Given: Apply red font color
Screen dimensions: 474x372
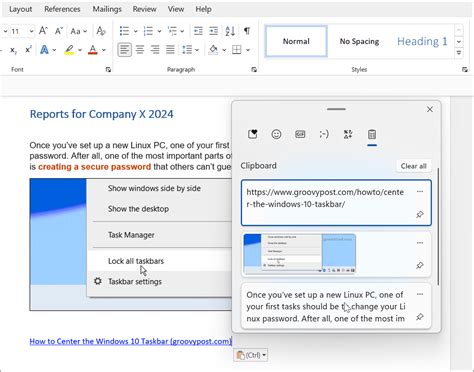Looking at the screenshot, I should pyautogui.click(x=93, y=50).
